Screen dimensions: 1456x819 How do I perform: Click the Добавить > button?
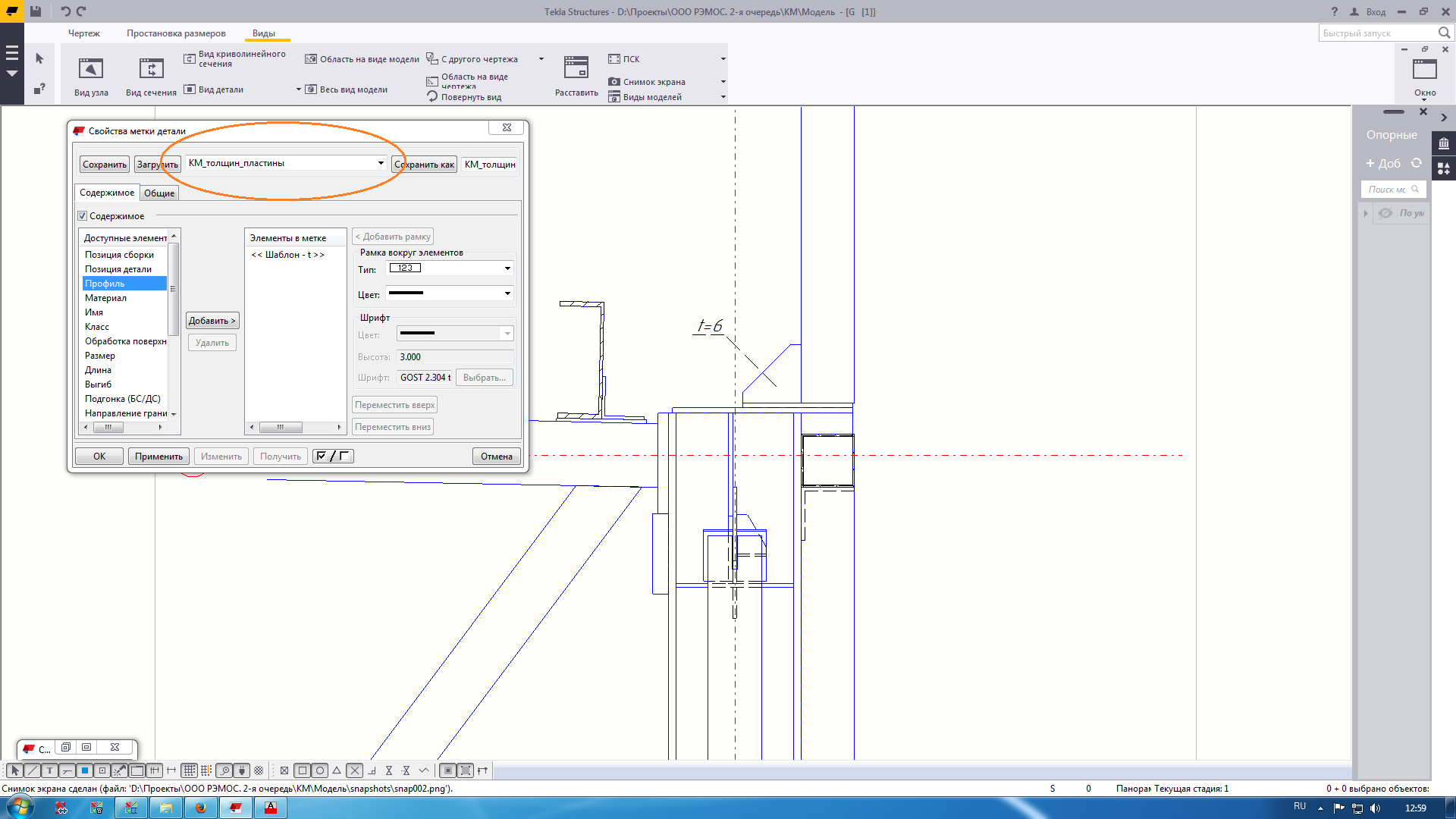pyautogui.click(x=212, y=321)
